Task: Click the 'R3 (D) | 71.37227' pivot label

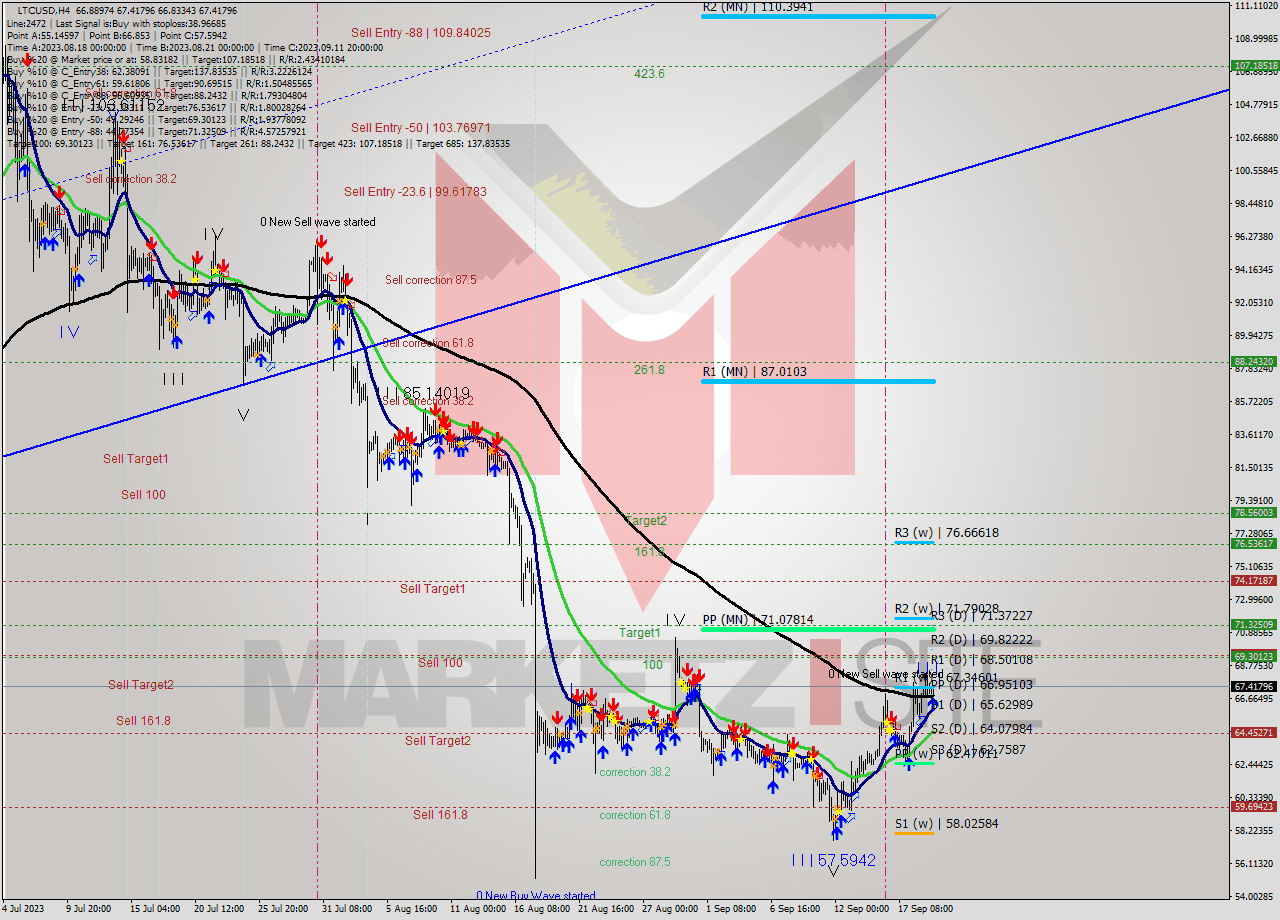Action: (981, 616)
